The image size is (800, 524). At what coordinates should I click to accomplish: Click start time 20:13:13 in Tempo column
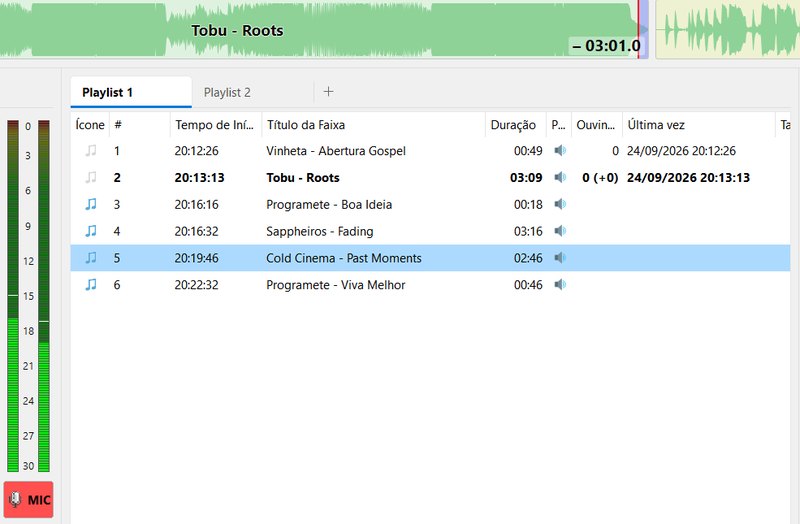[199, 178]
